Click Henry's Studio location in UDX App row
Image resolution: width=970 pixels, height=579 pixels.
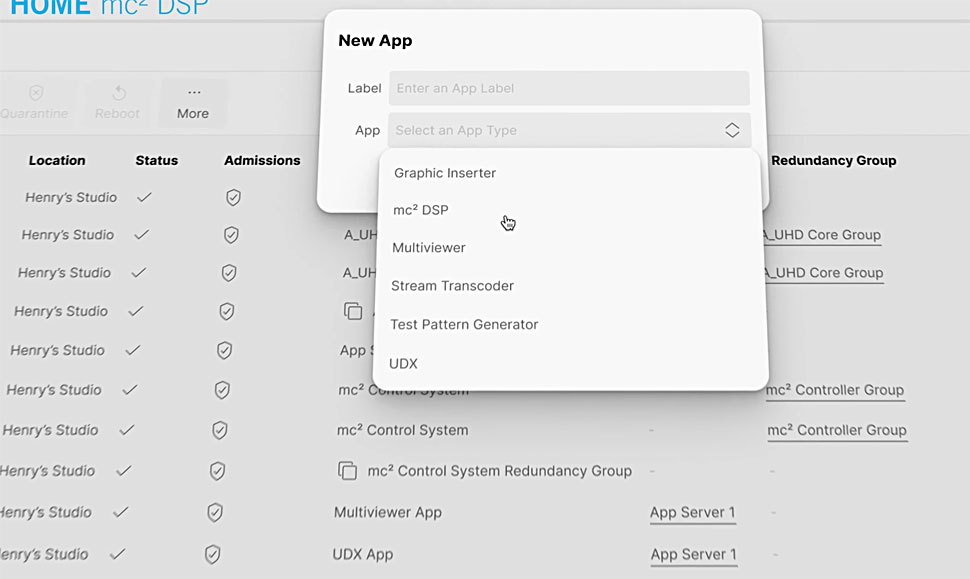click(44, 554)
